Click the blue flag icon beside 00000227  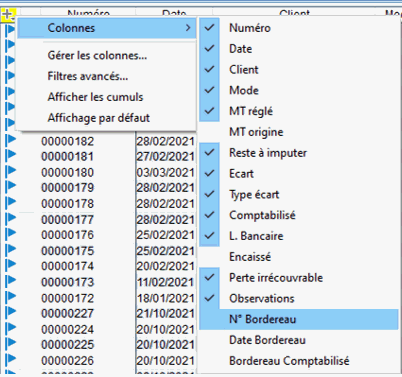11,312
